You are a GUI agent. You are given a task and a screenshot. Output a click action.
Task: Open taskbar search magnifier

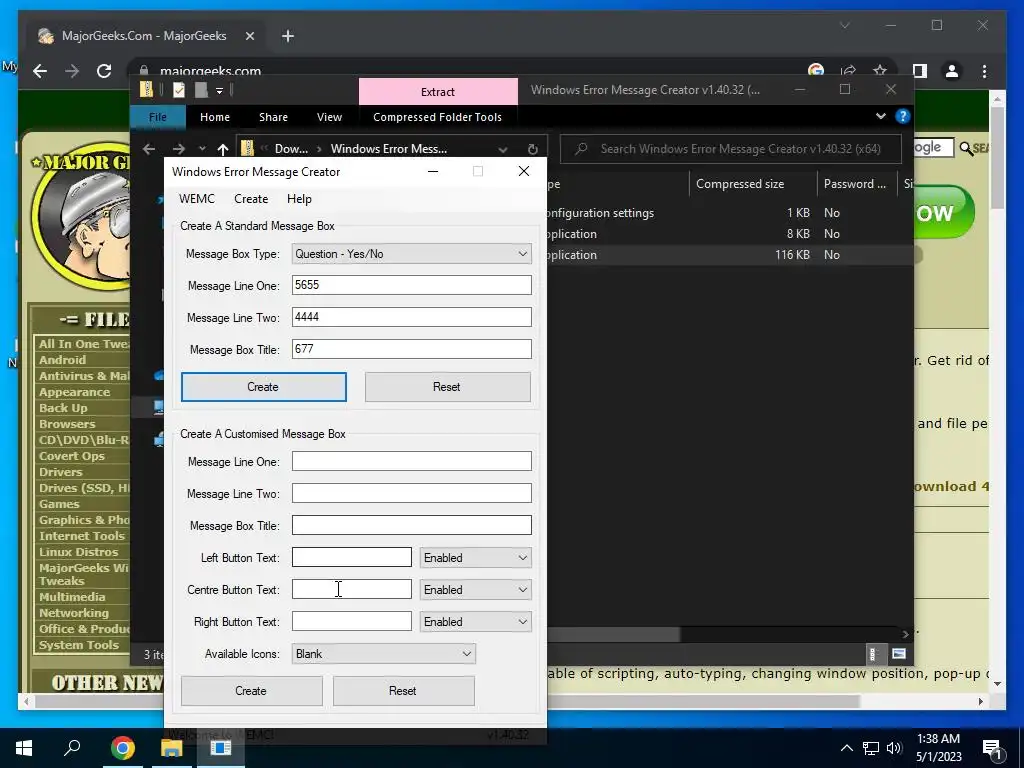point(72,748)
